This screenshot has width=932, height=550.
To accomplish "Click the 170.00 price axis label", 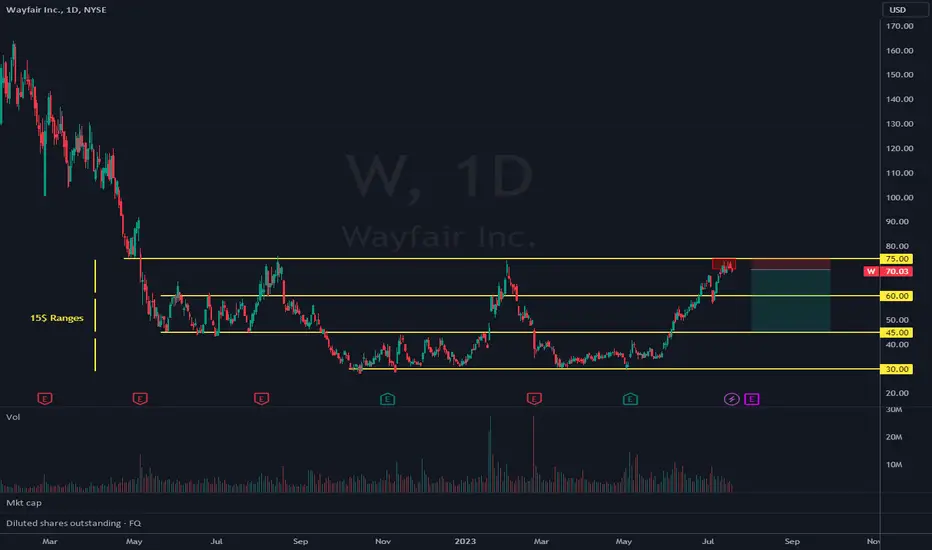I will coord(899,26).
